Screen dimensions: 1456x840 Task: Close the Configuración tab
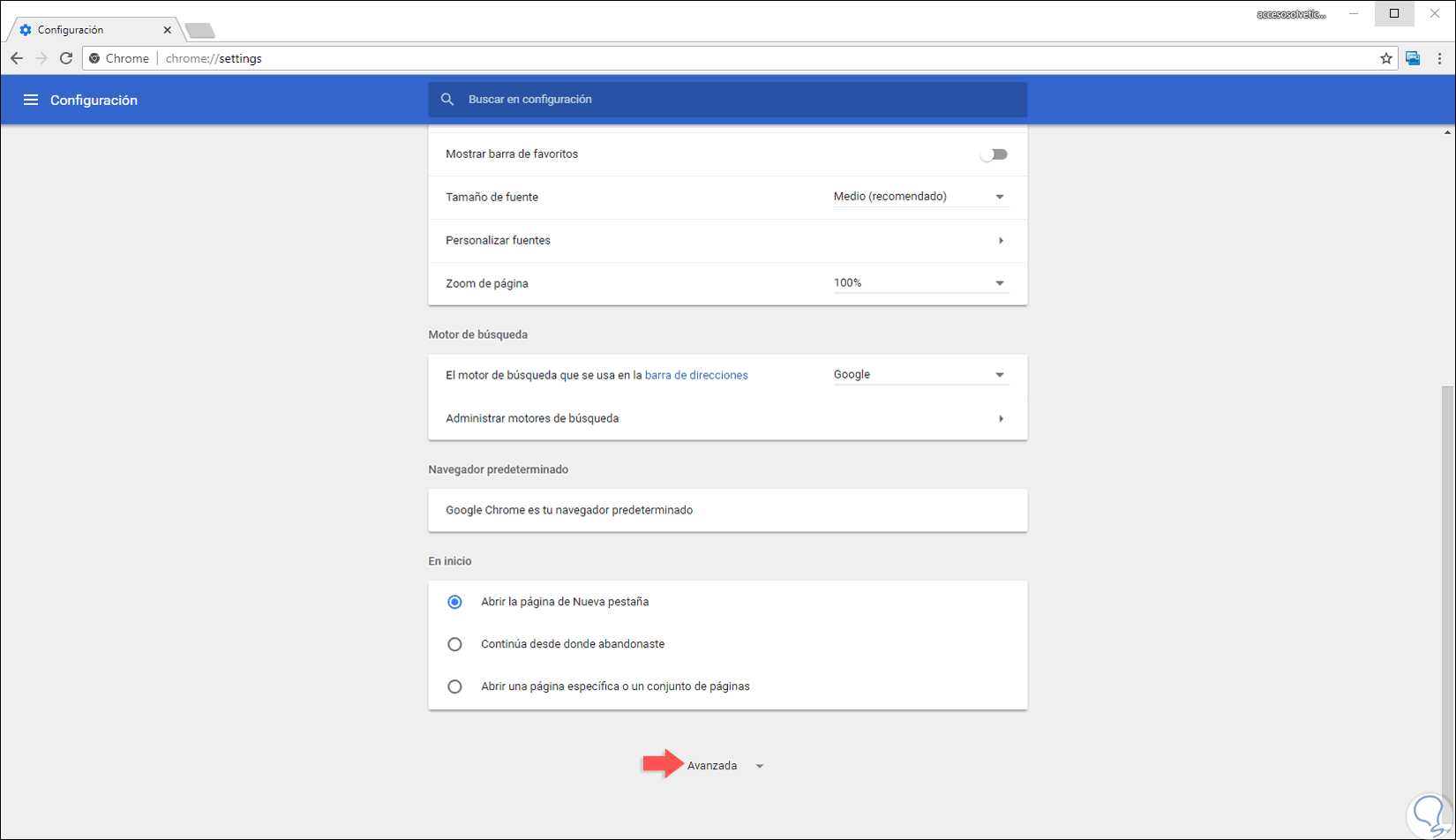coord(167,30)
